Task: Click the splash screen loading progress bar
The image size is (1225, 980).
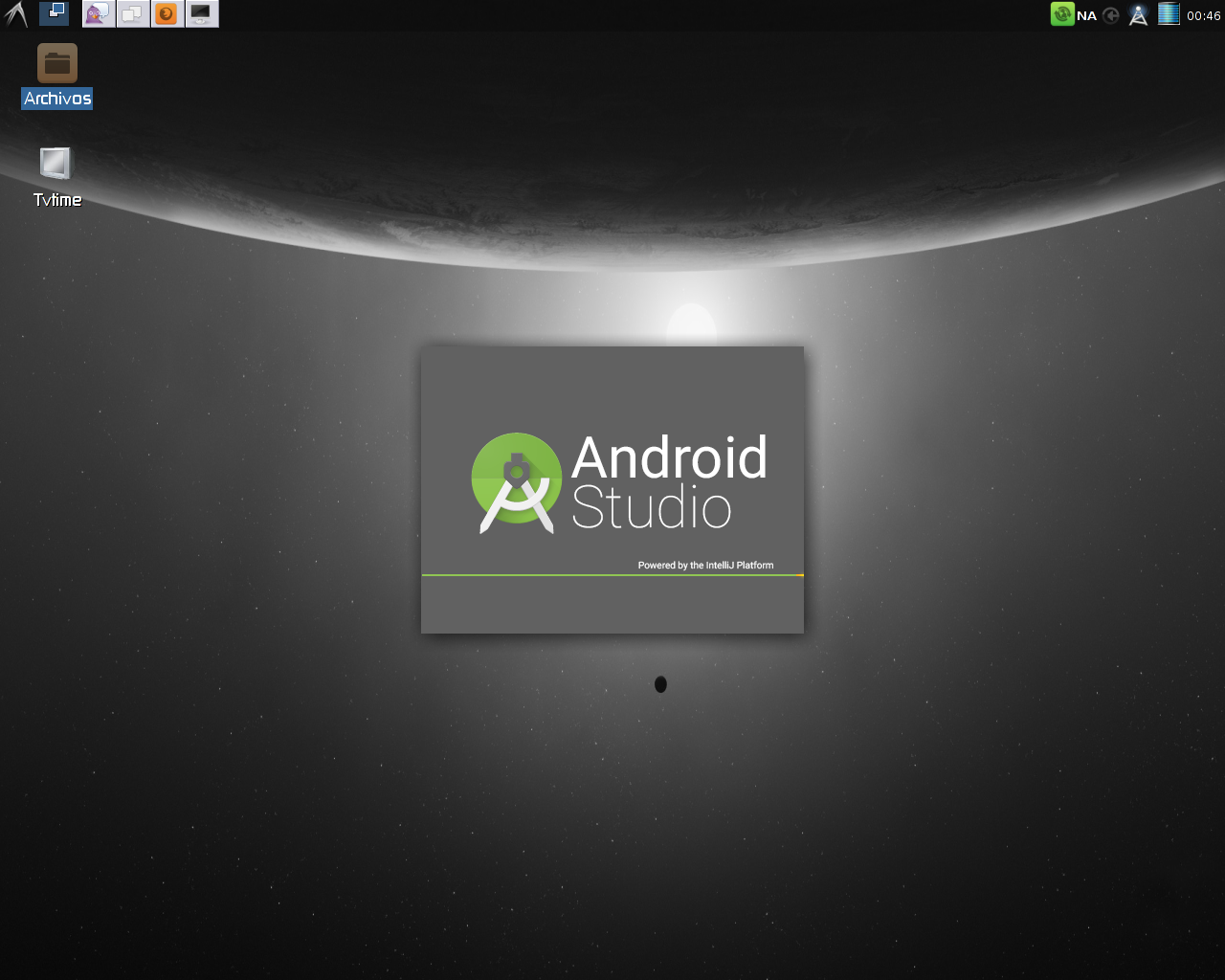Action: pos(612,575)
